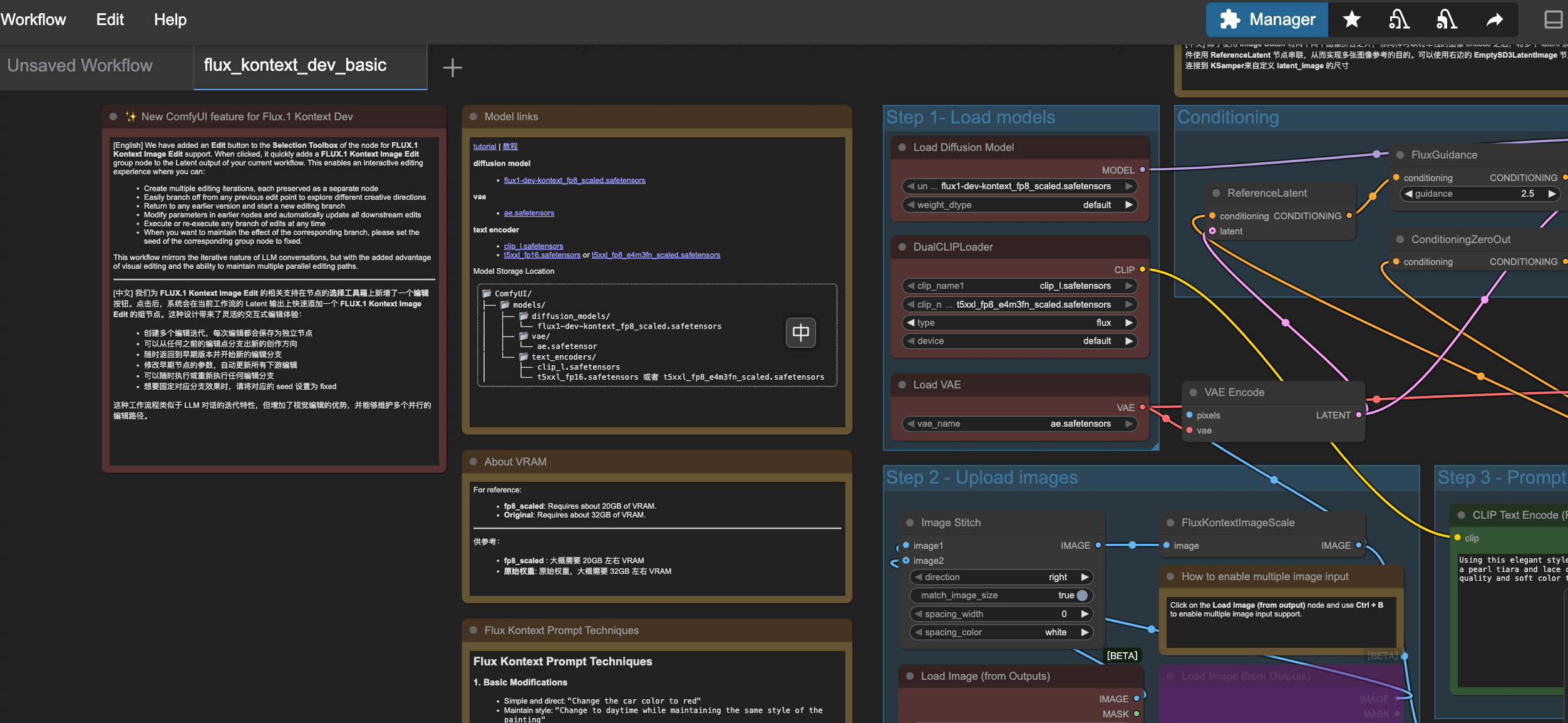
Task: Select Step 2 - Upload images group title
Action: [x=981, y=477]
